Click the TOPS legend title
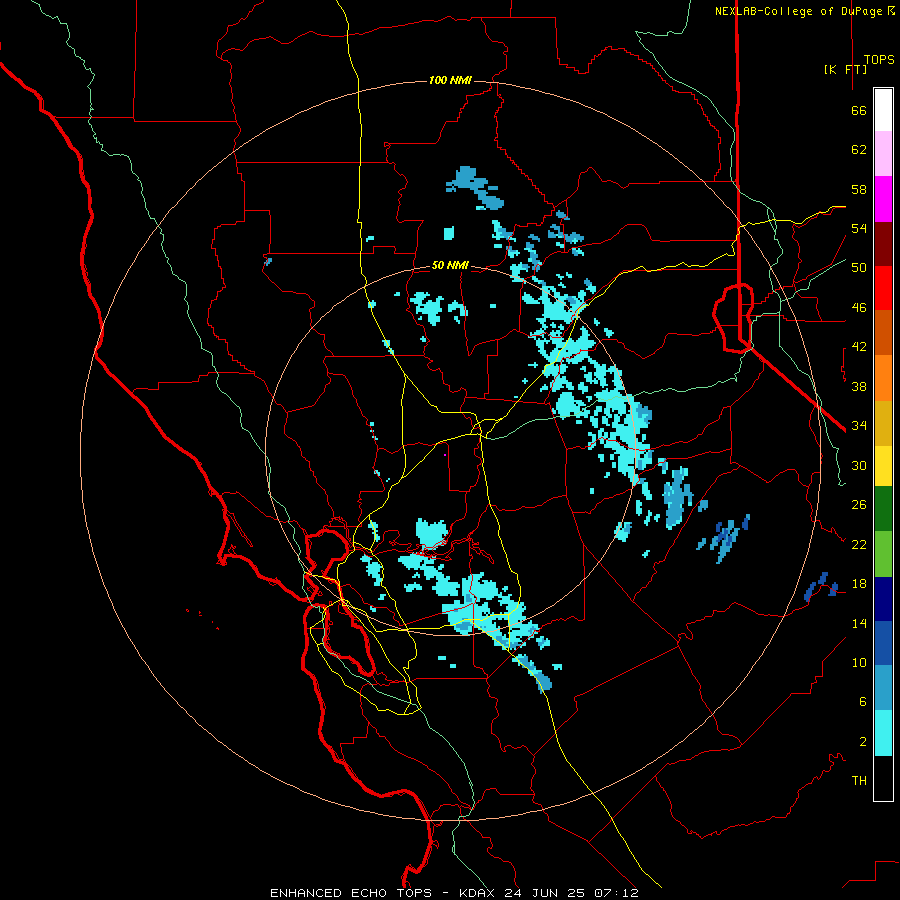The image size is (900, 900). click(x=879, y=59)
